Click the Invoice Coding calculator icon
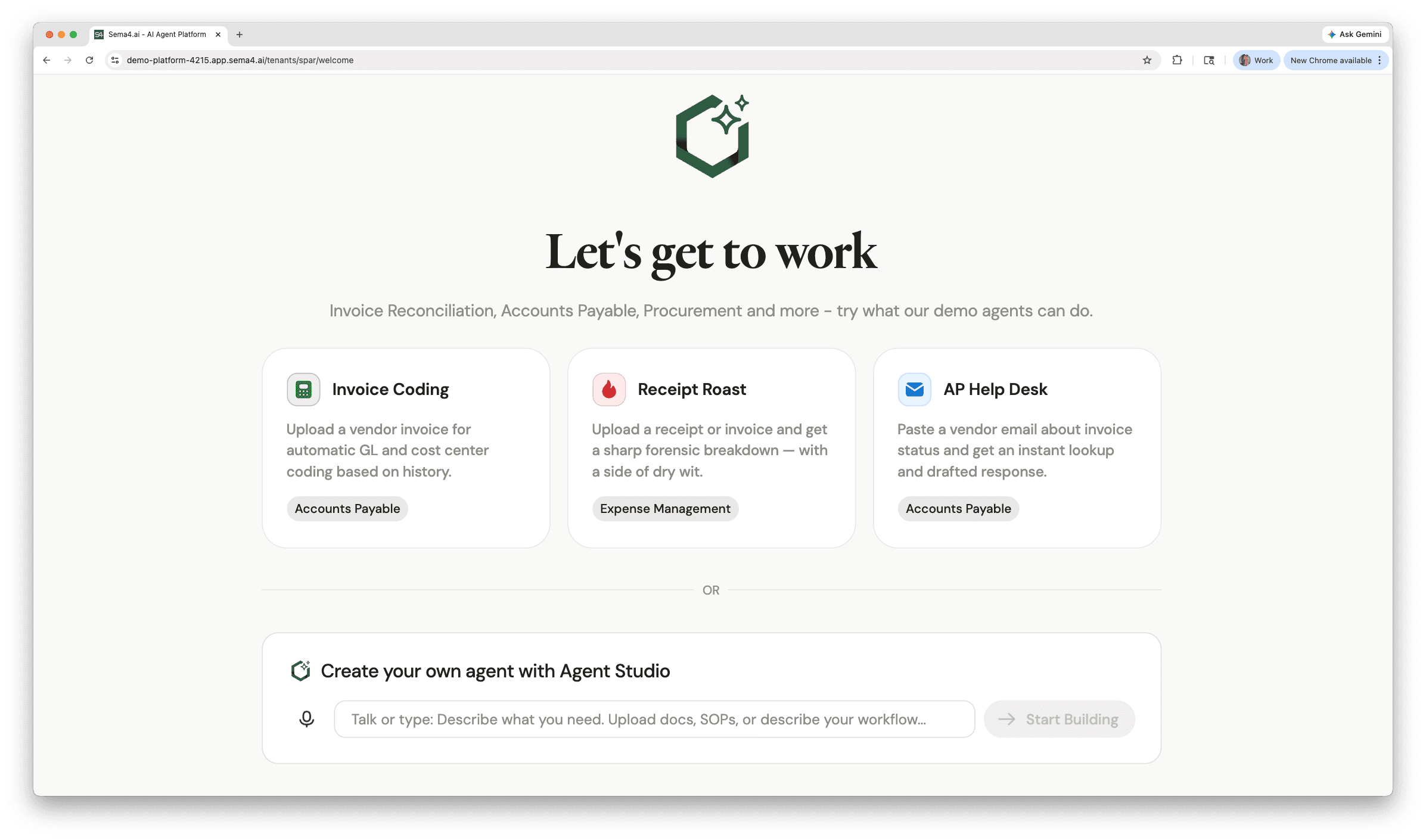This screenshot has width=1426, height=840. (x=303, y=390)
